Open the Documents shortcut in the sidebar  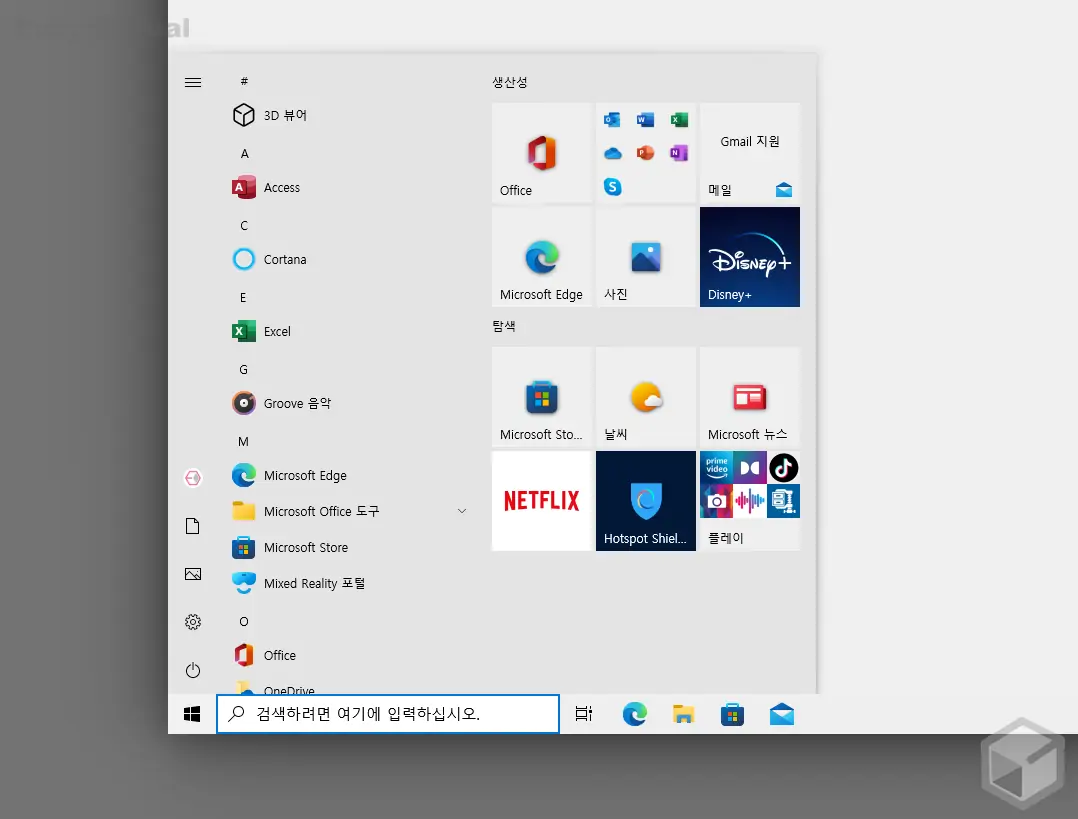[x=192, y=525]
